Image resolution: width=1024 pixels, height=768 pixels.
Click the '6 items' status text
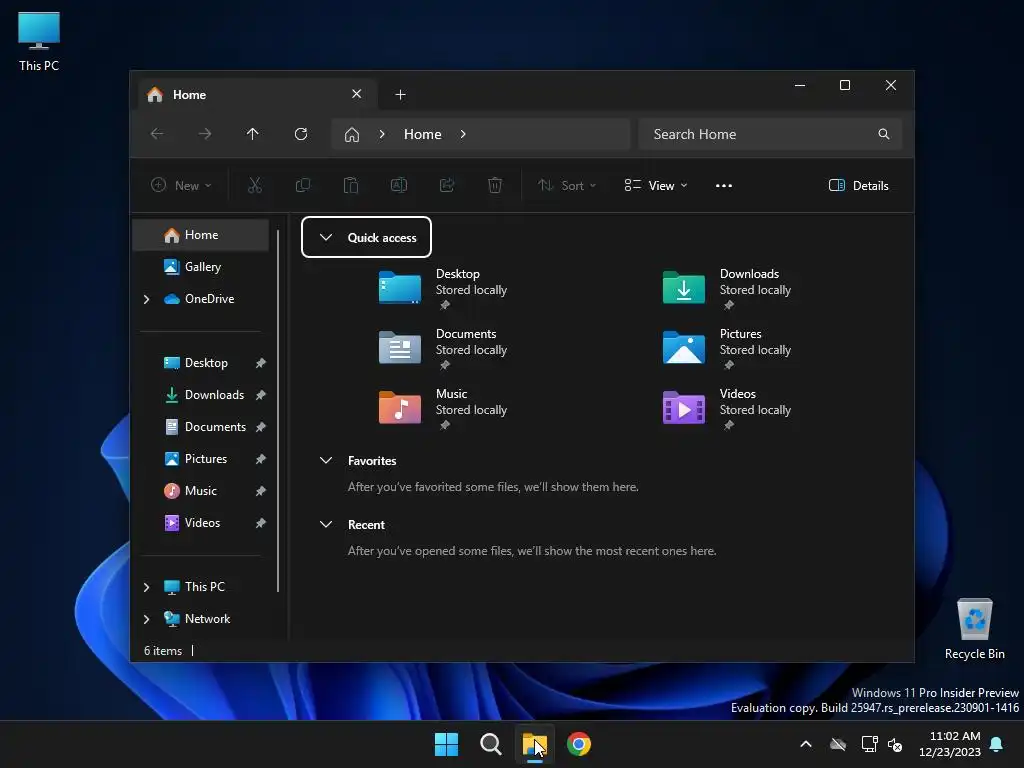click(x=163, y=651)
